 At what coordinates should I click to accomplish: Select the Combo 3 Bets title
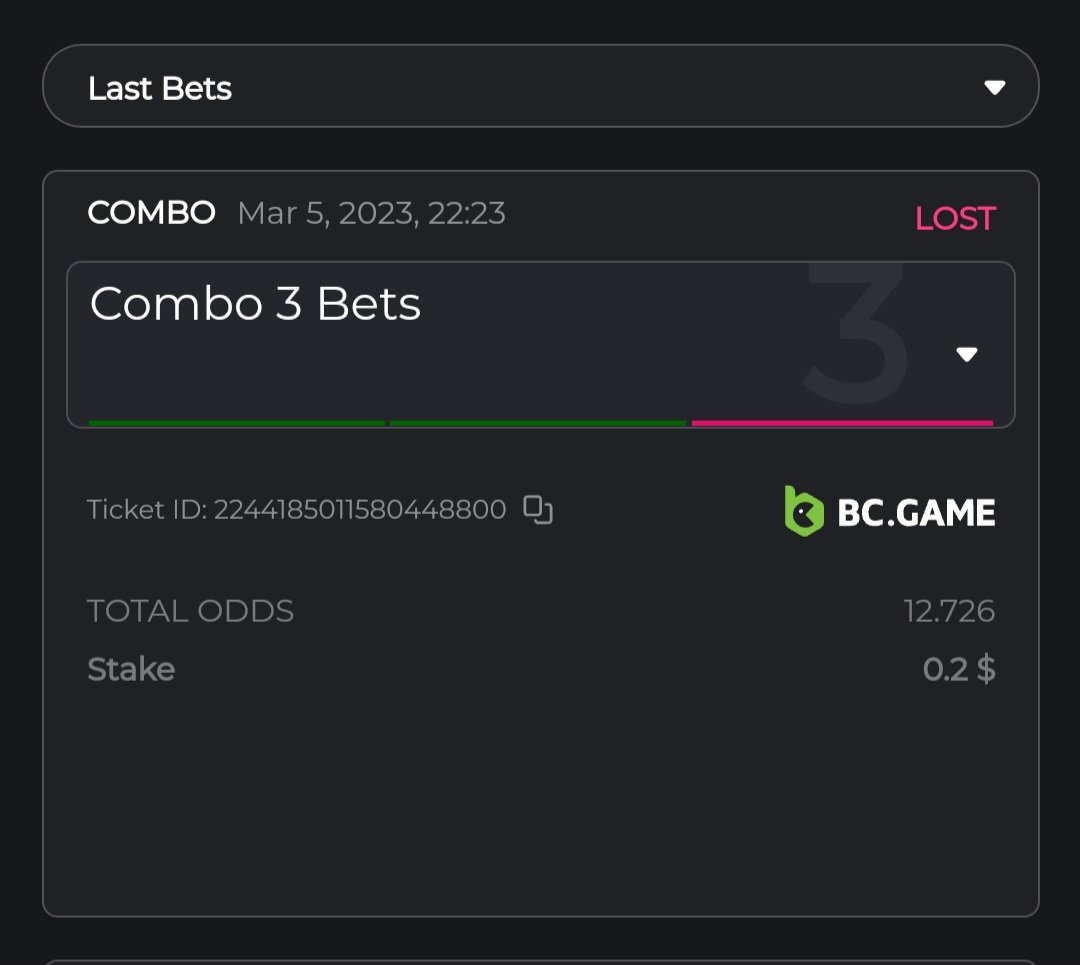[255, 303]
